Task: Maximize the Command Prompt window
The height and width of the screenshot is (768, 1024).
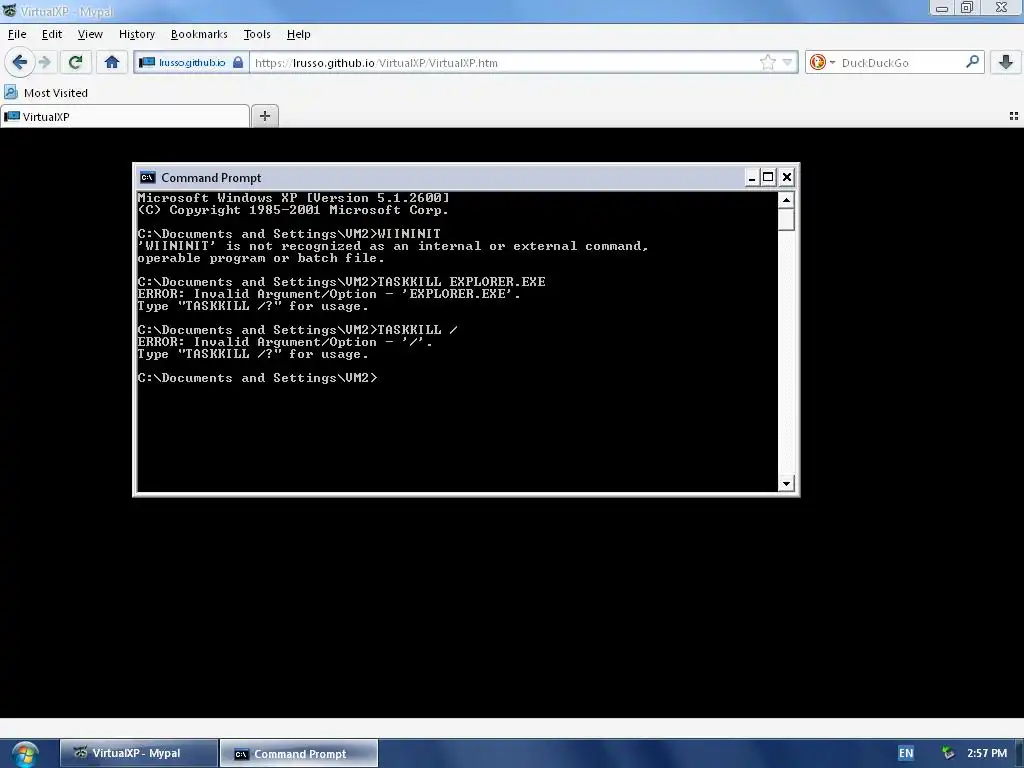Action: (x=769, y=177)
